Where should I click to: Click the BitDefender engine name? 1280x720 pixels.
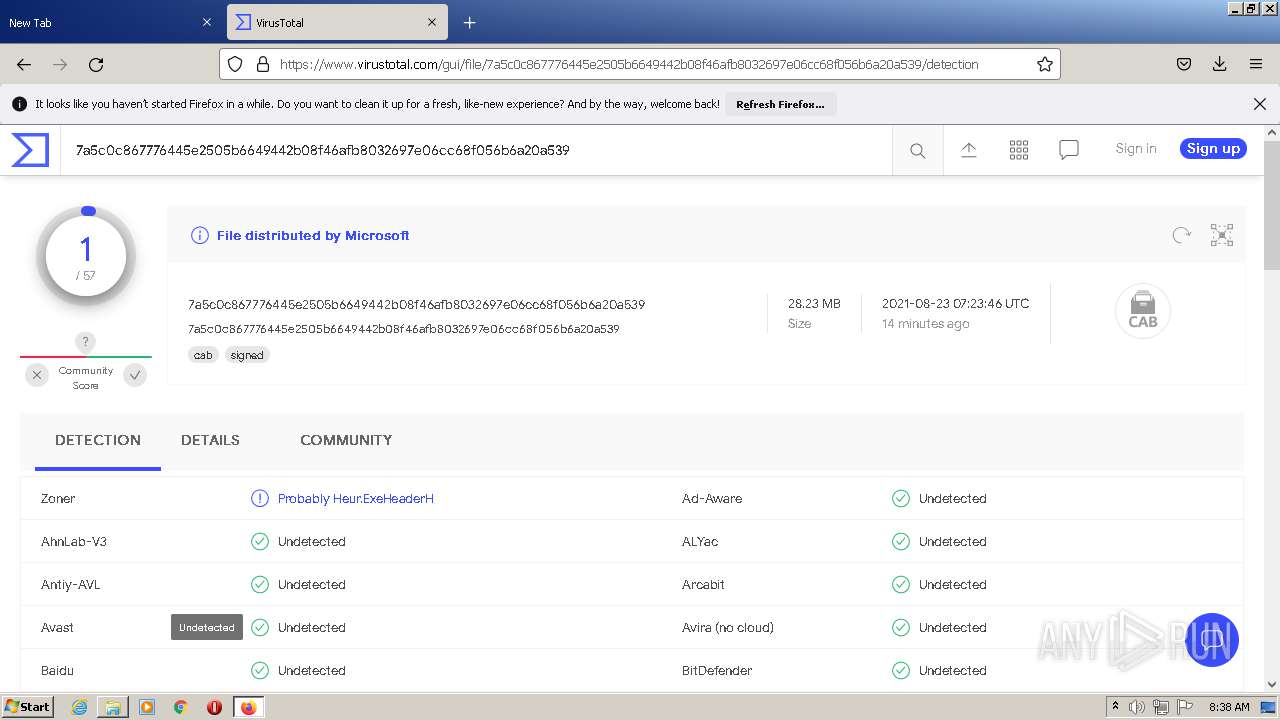pyautogui.click(x=717, y=670)
